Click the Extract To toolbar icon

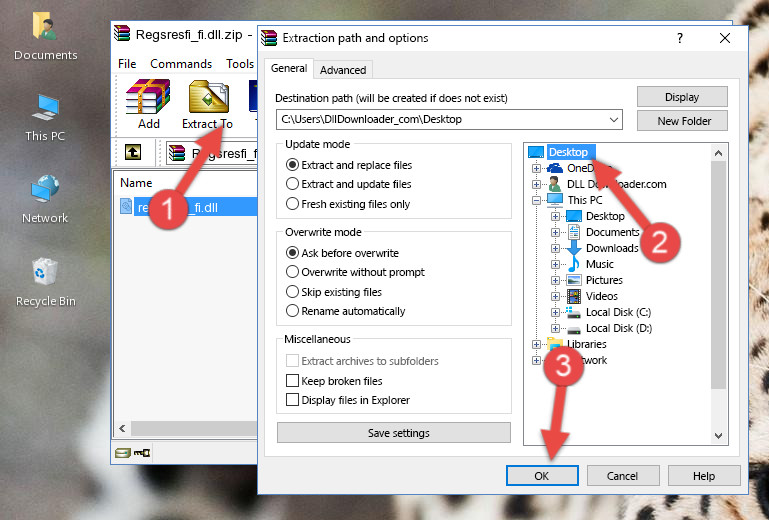click(x=208, y=96)
